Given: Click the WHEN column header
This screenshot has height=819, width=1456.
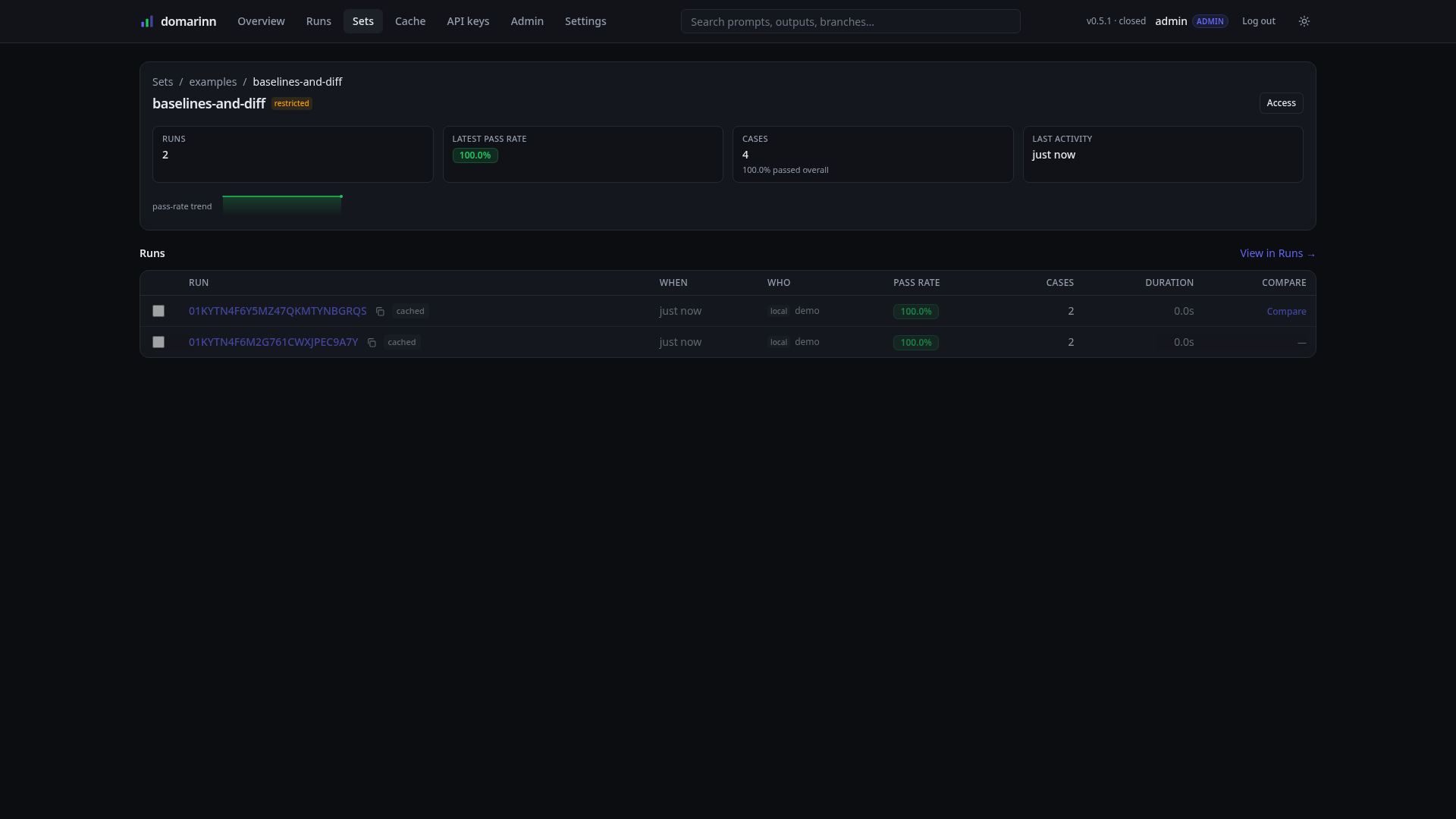Looking at the screenshot, I should (x=673, y=283).
